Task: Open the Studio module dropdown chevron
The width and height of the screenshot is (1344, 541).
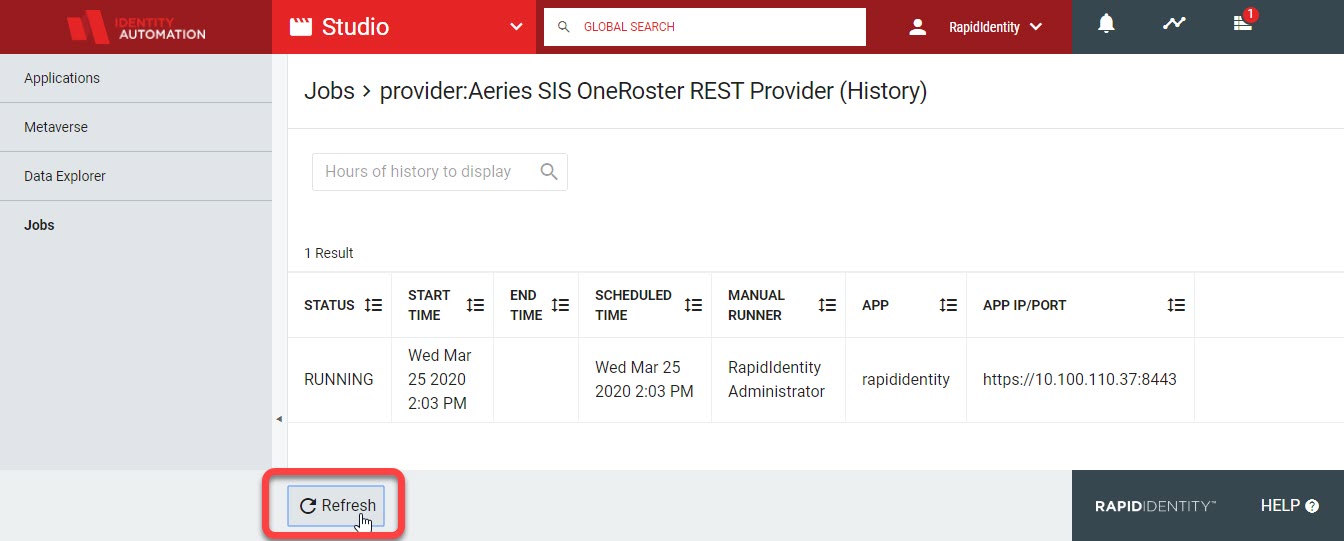Action: [x=516, y=27]
